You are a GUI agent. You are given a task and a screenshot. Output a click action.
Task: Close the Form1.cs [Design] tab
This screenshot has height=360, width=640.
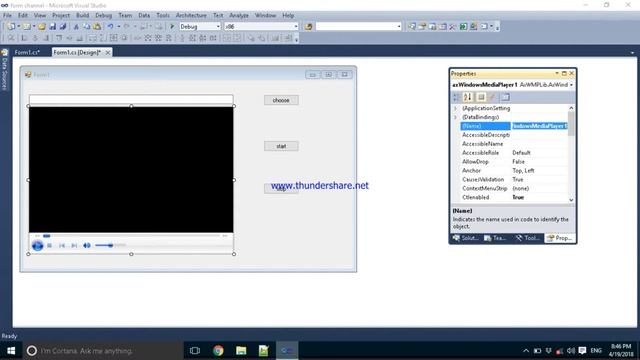(108, 52)
